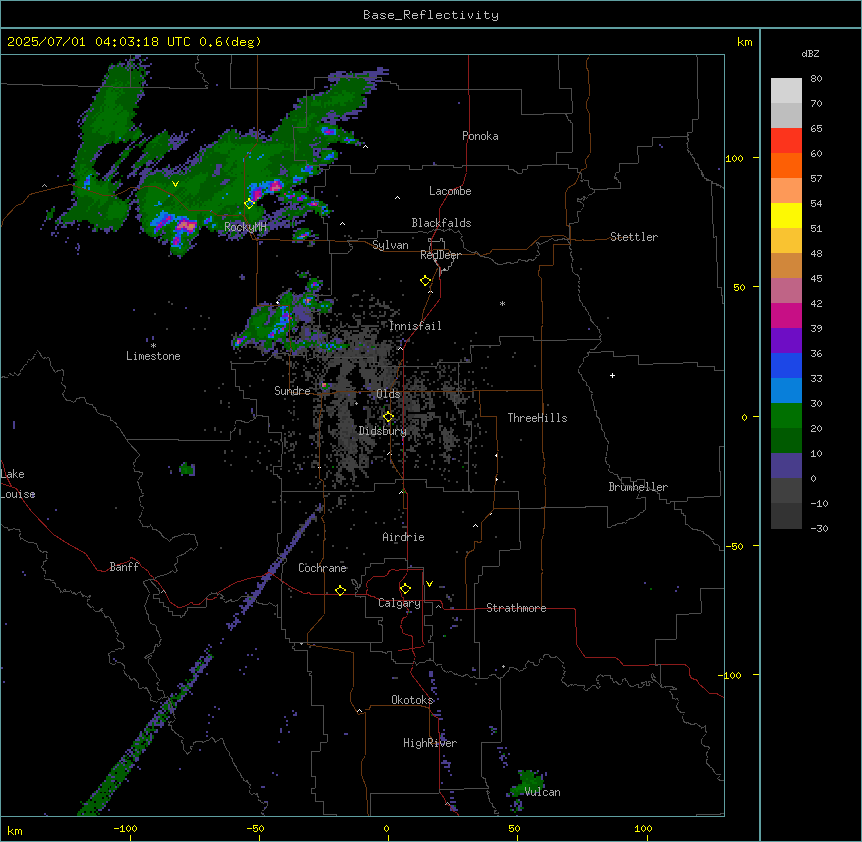Click the Strathmore label

[516, 608]
